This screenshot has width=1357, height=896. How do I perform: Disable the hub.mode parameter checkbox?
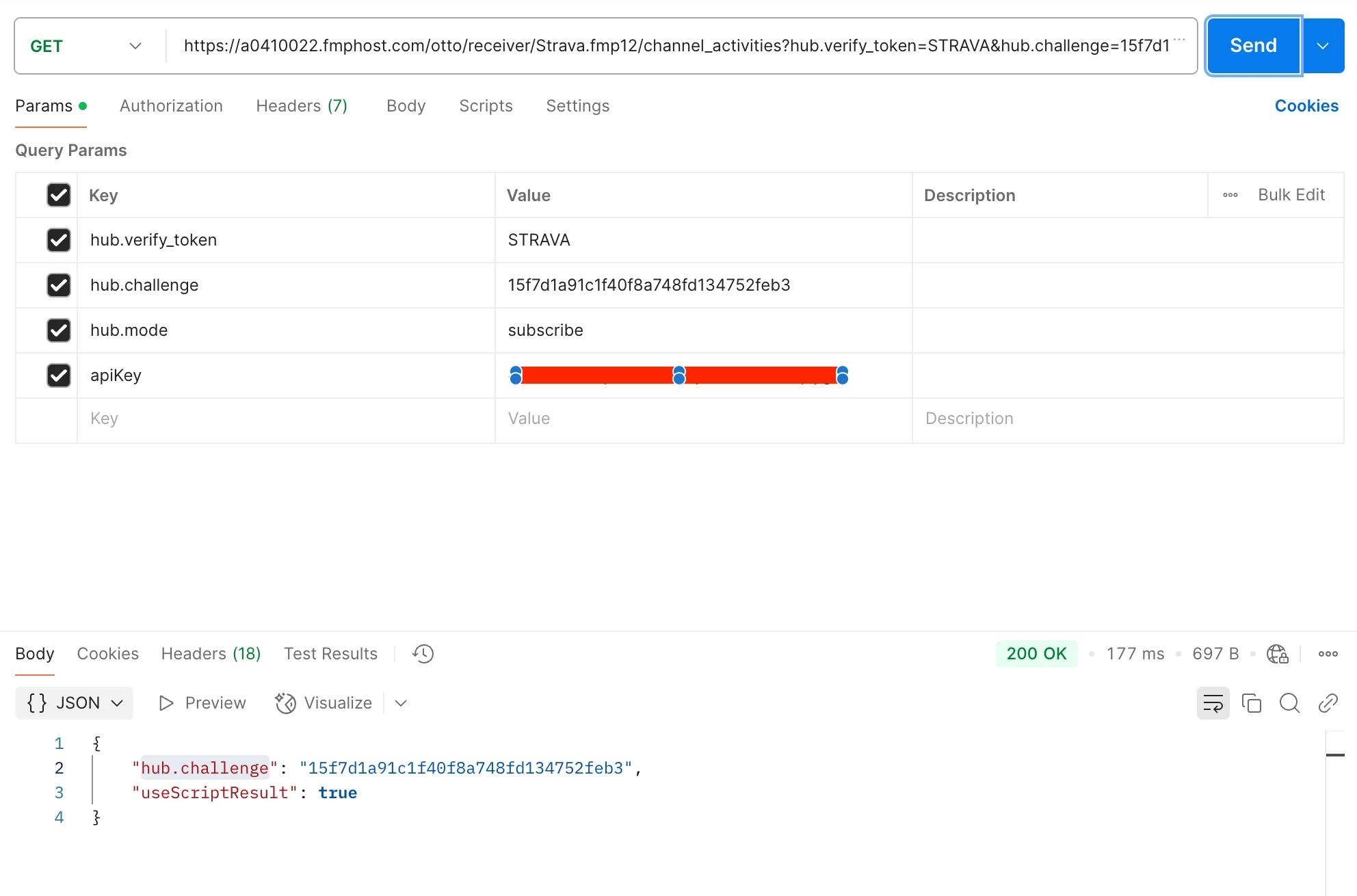[59, 330]
